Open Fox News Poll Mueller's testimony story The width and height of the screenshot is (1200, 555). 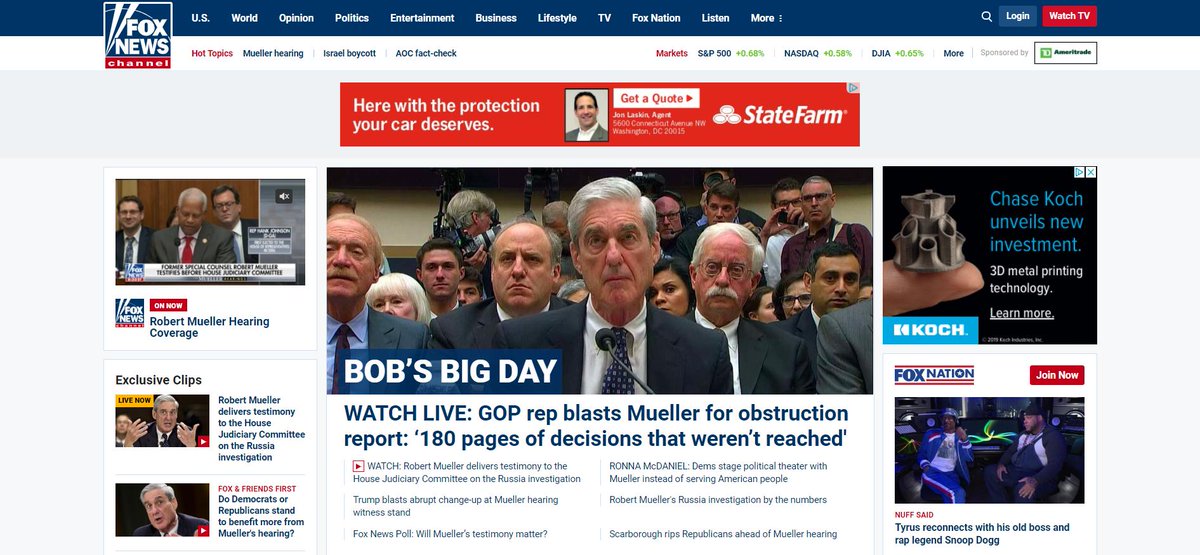[450, 534]
